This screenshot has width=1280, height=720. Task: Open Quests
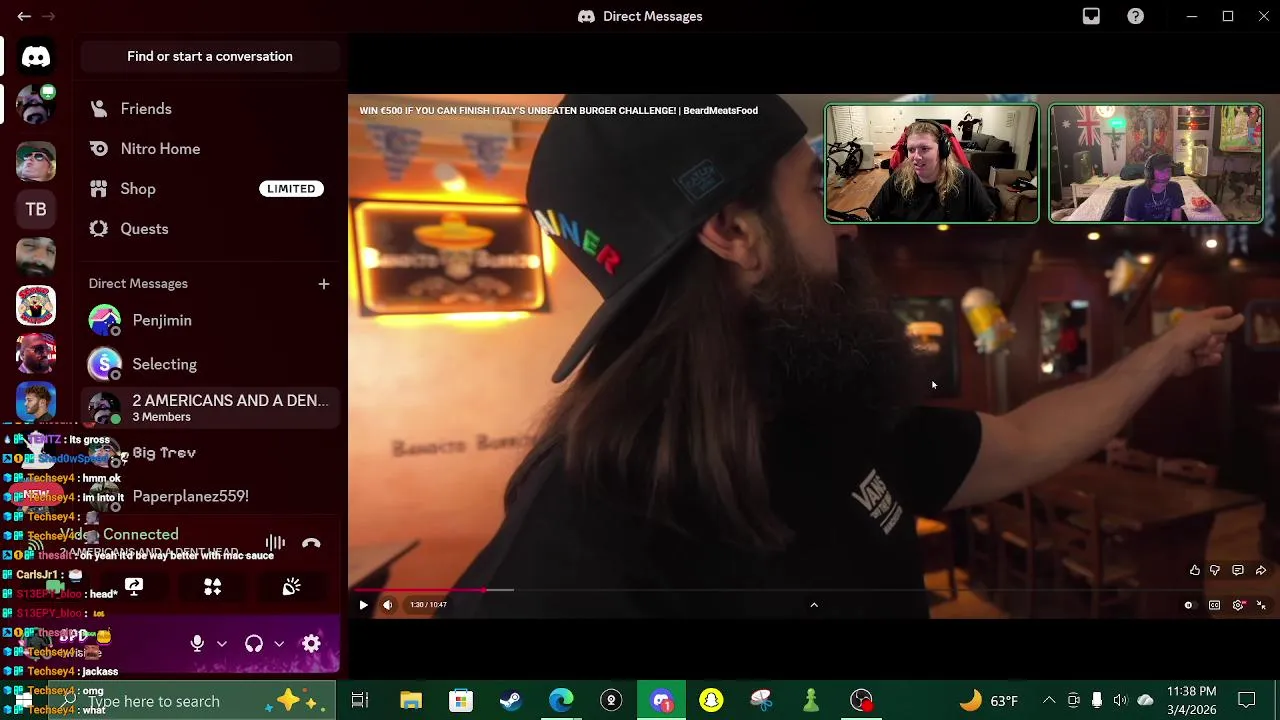(210, 229)
